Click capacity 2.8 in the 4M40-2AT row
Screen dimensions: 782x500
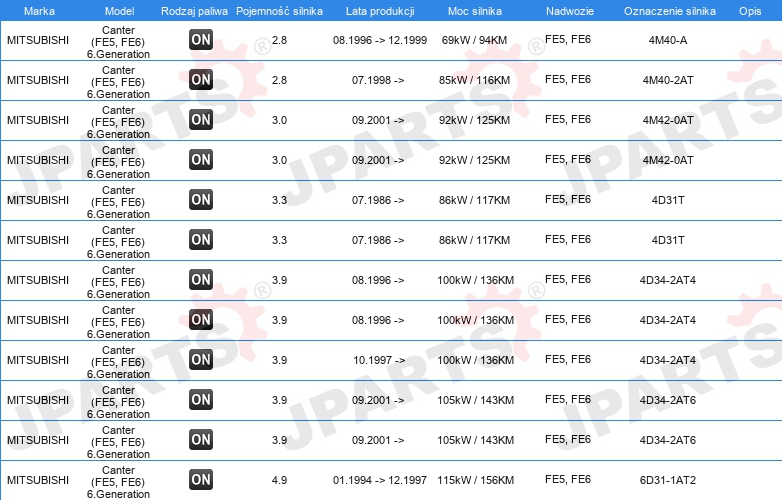pyautogui.click(x=279, y=80)
